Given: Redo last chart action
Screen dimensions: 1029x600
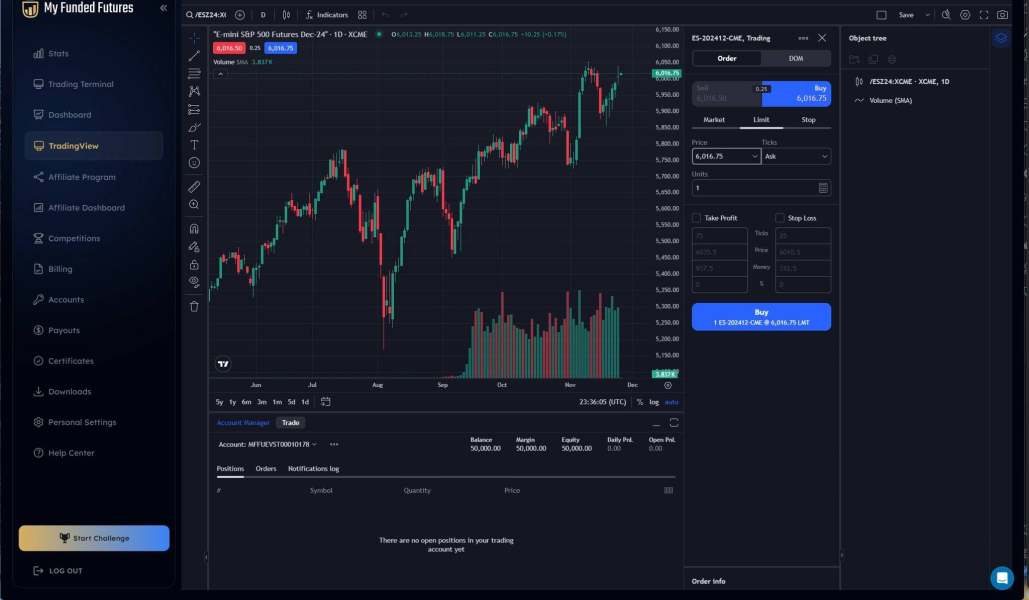Looking at the screenshot, I should coord(404,14).
